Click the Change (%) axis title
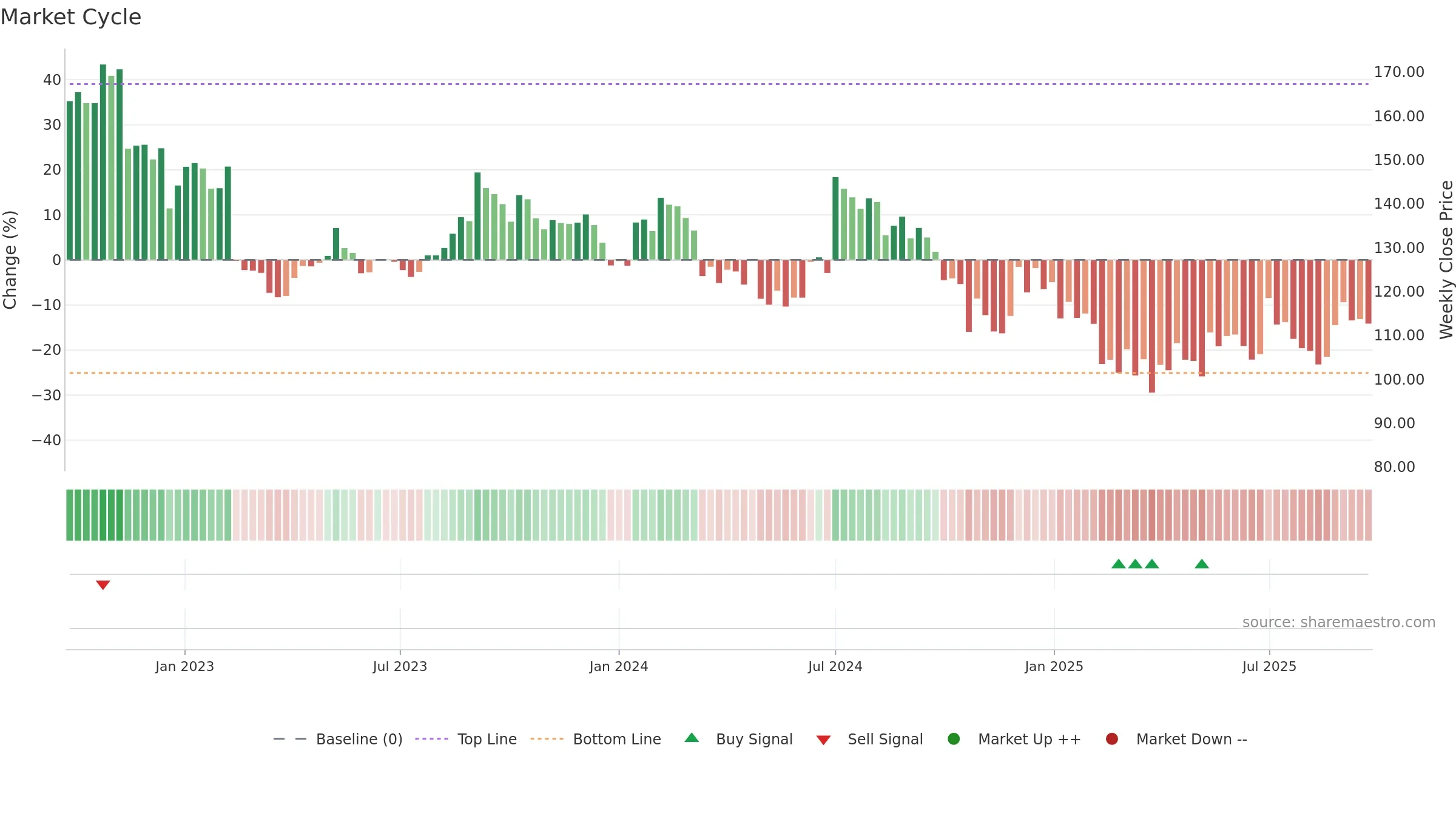1456x819 pixels. point(10,260)
